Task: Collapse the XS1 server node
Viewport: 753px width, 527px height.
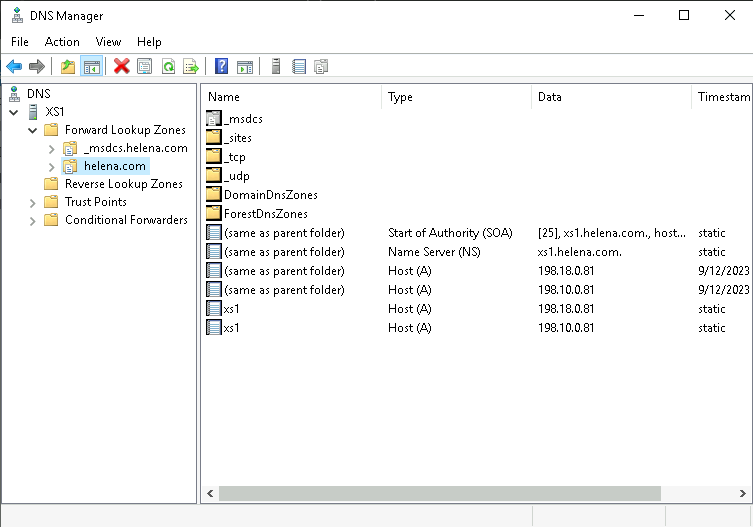Action: point(14,112)
